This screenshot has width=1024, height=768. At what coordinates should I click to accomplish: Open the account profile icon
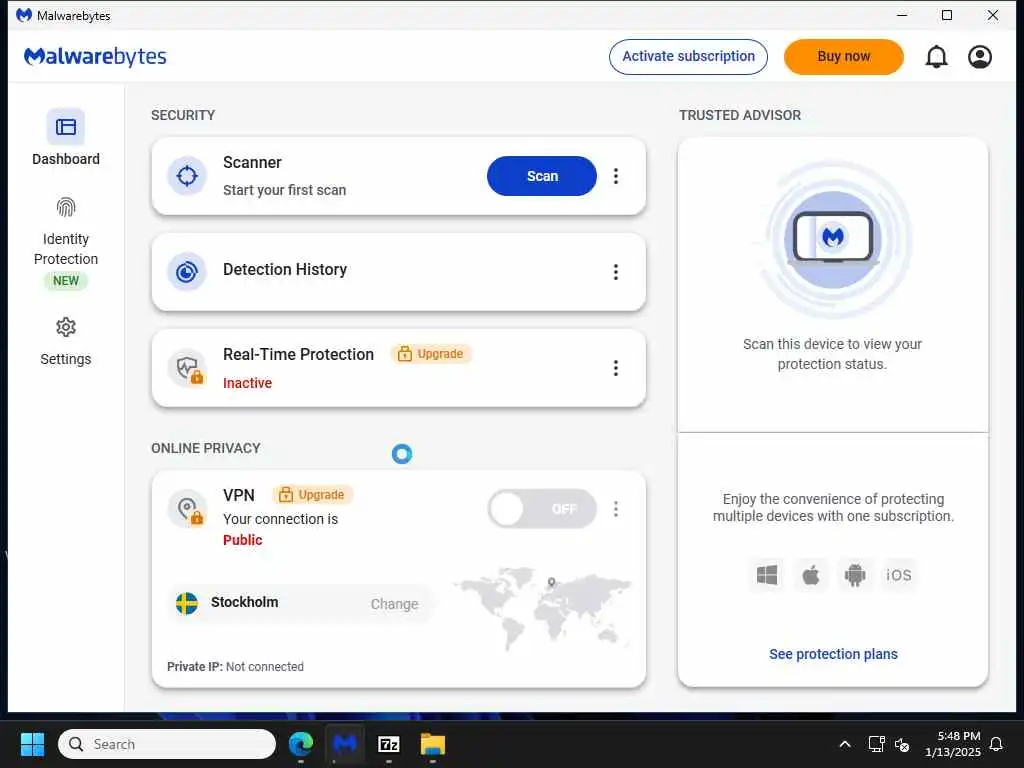[x=980, y=57]
